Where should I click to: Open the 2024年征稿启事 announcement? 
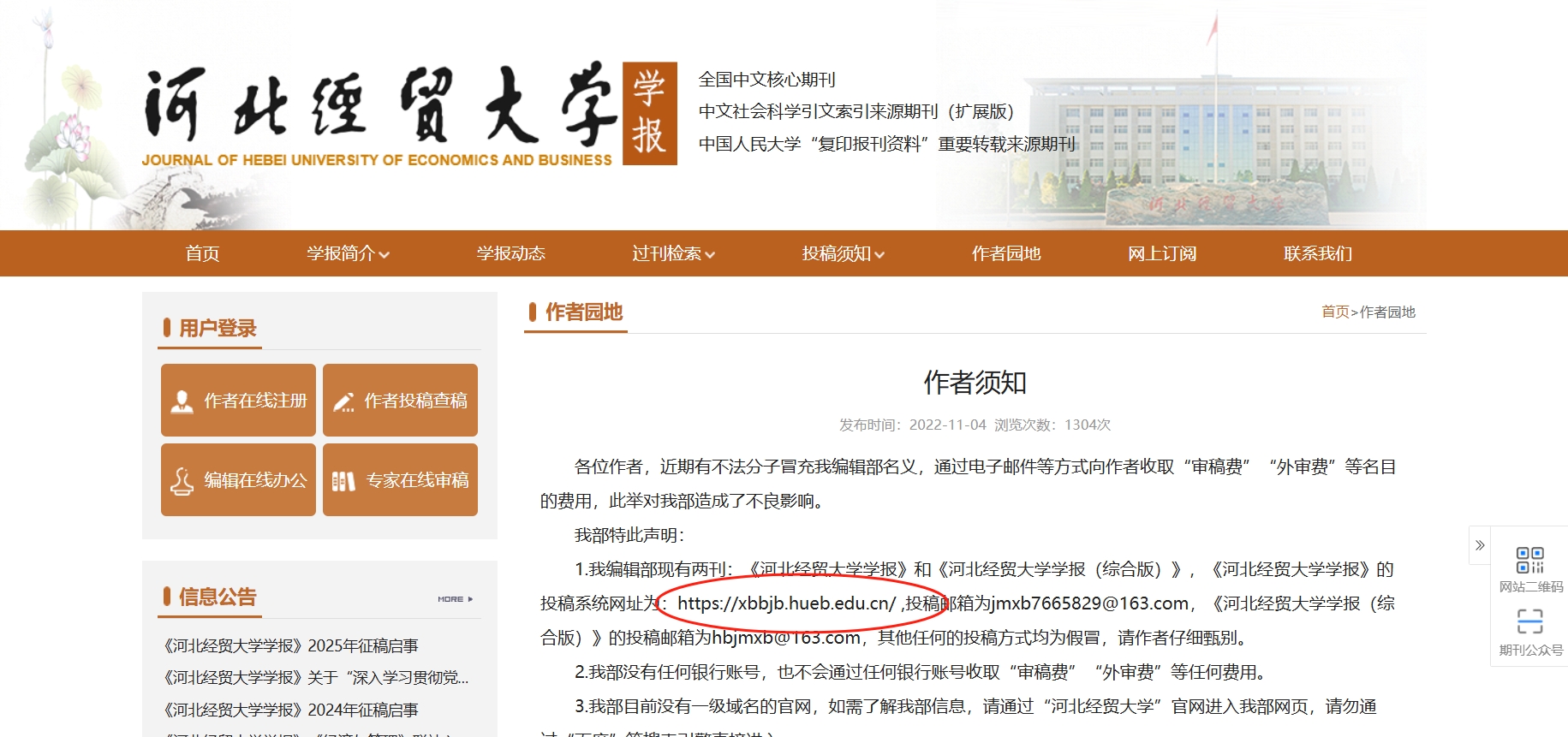291,710
